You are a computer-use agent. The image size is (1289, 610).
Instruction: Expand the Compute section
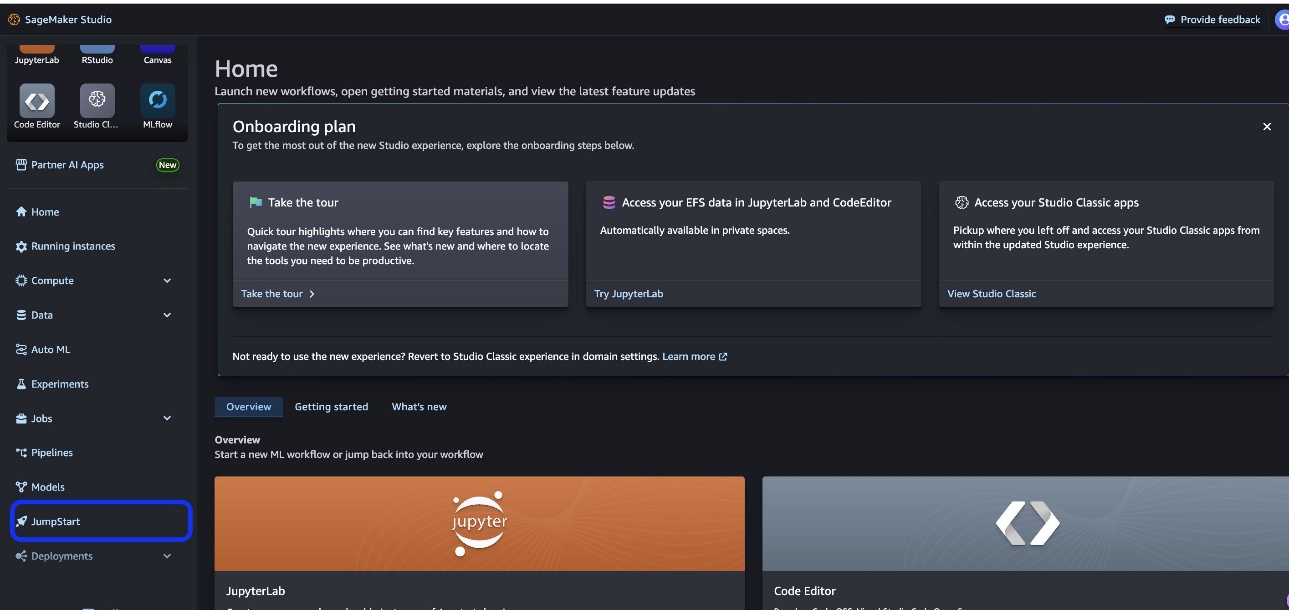point(167,281)
